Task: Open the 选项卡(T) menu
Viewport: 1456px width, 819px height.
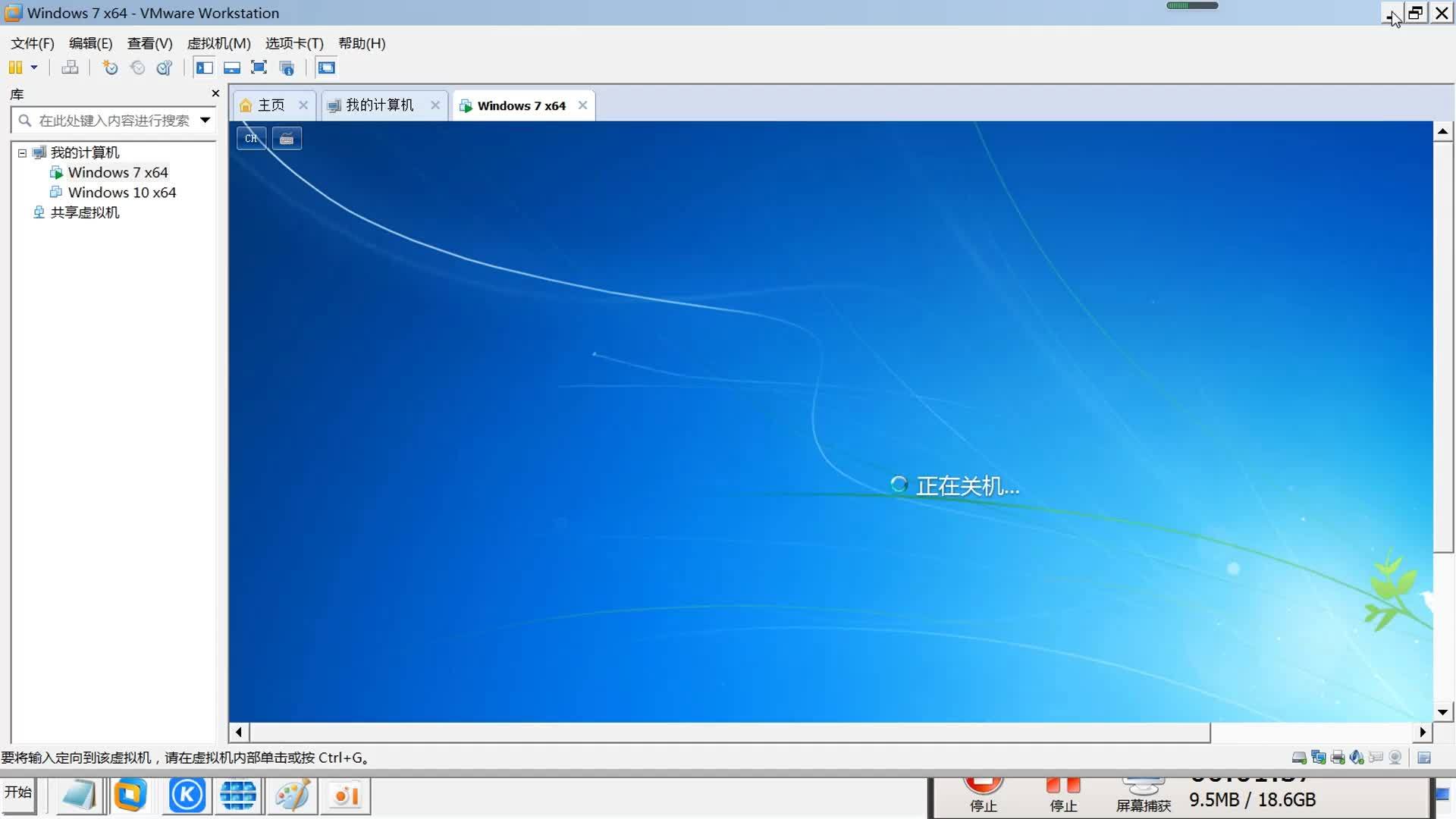Action: click(294, 43)
